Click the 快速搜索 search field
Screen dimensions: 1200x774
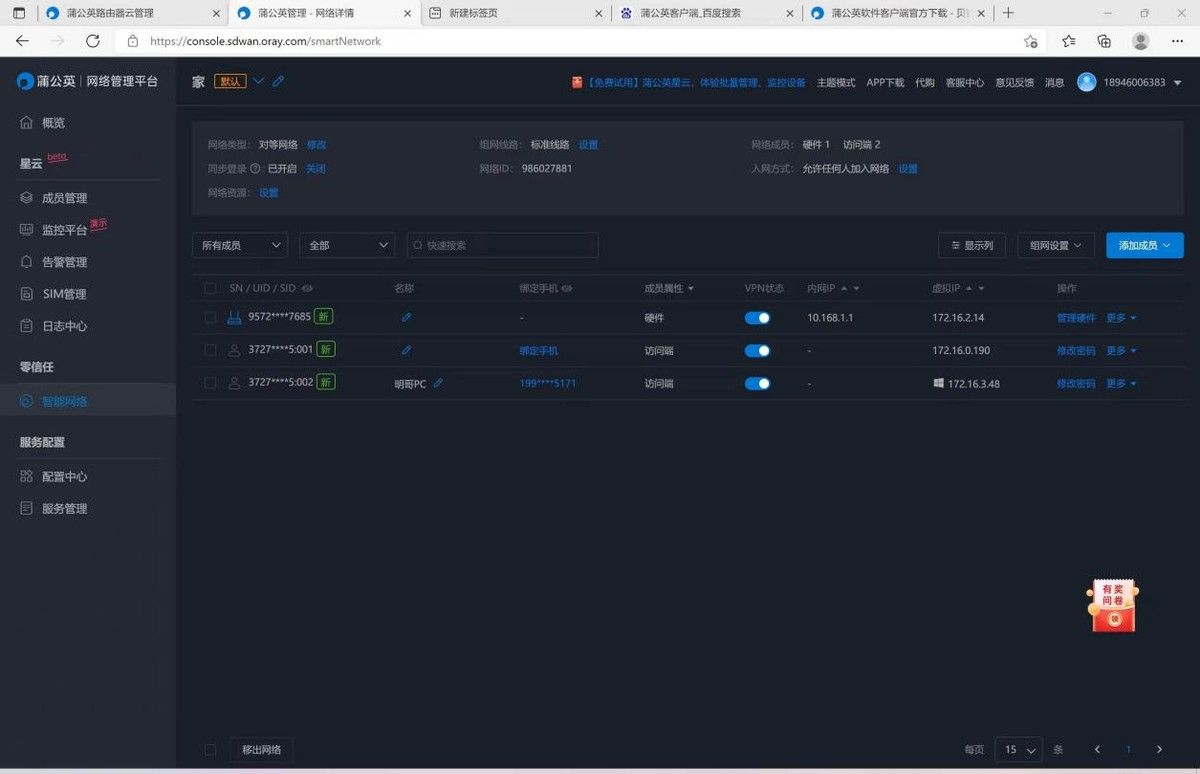point(503,245)
